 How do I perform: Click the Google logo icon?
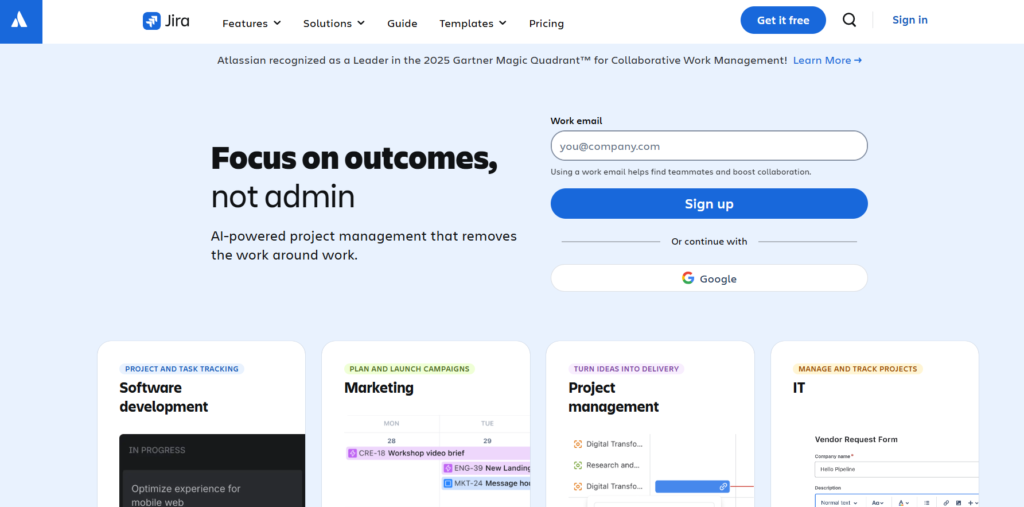[x=688, y=278]
